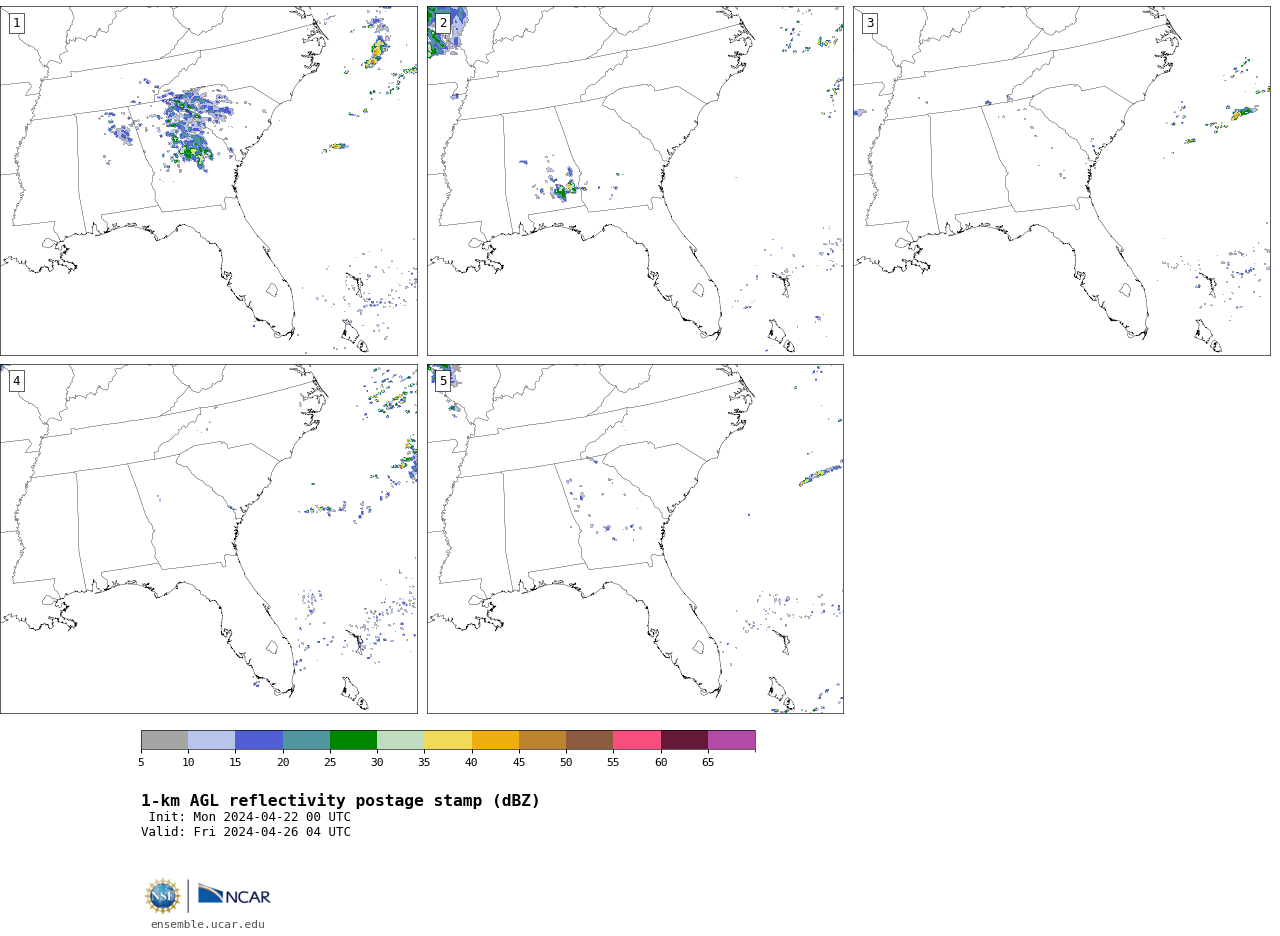
Task: Click the purple 65+ dBZ swatch
Action: (732, 740)
